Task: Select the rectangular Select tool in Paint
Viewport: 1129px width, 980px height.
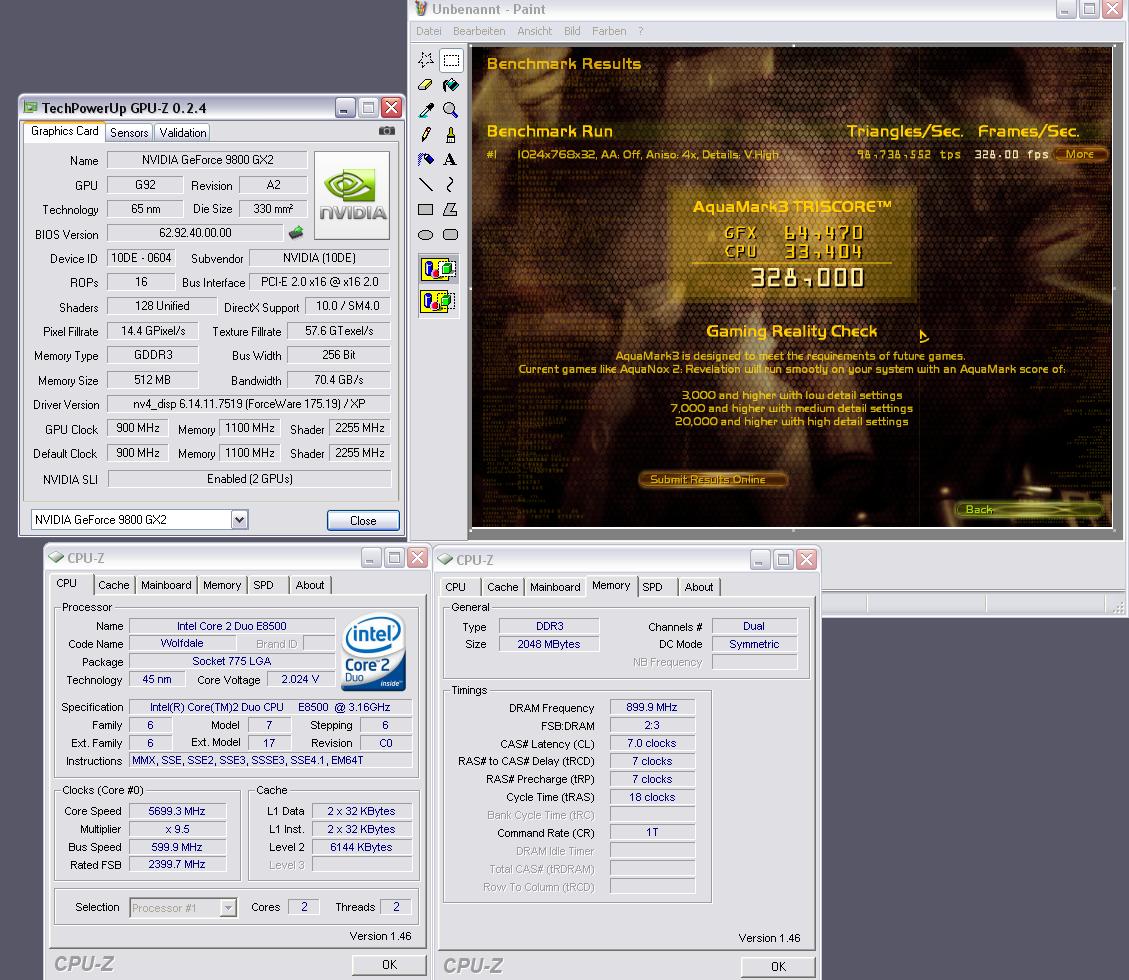Action: click(x=451, y=60)
